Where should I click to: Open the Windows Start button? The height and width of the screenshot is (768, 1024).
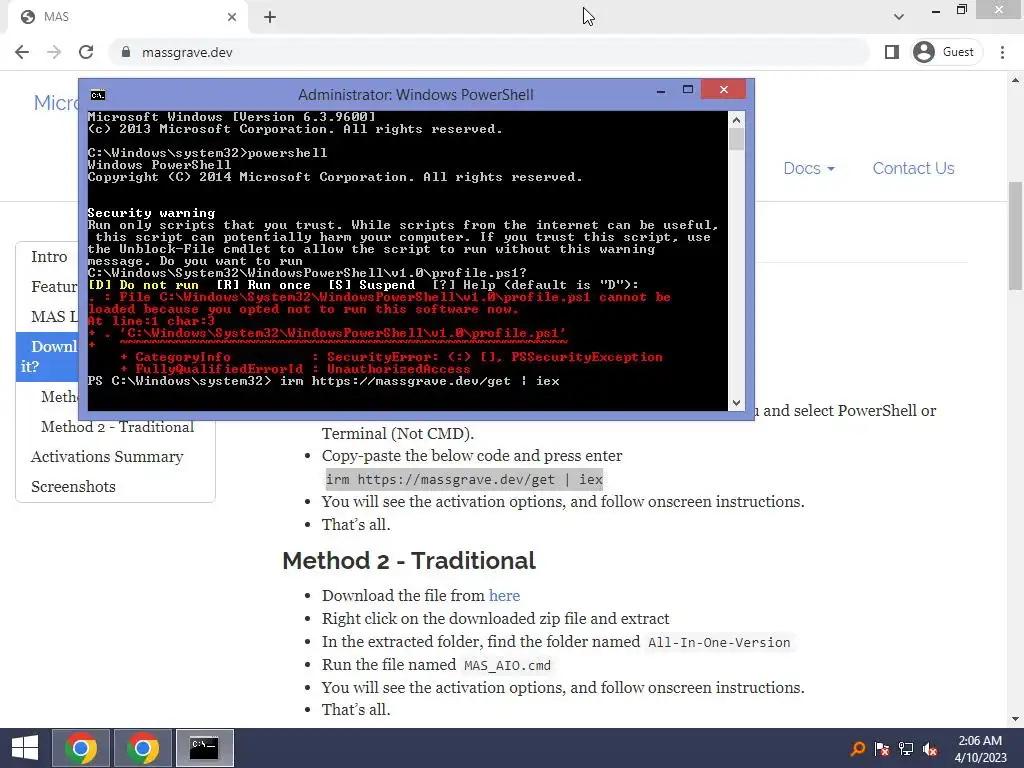click(25, 748)
